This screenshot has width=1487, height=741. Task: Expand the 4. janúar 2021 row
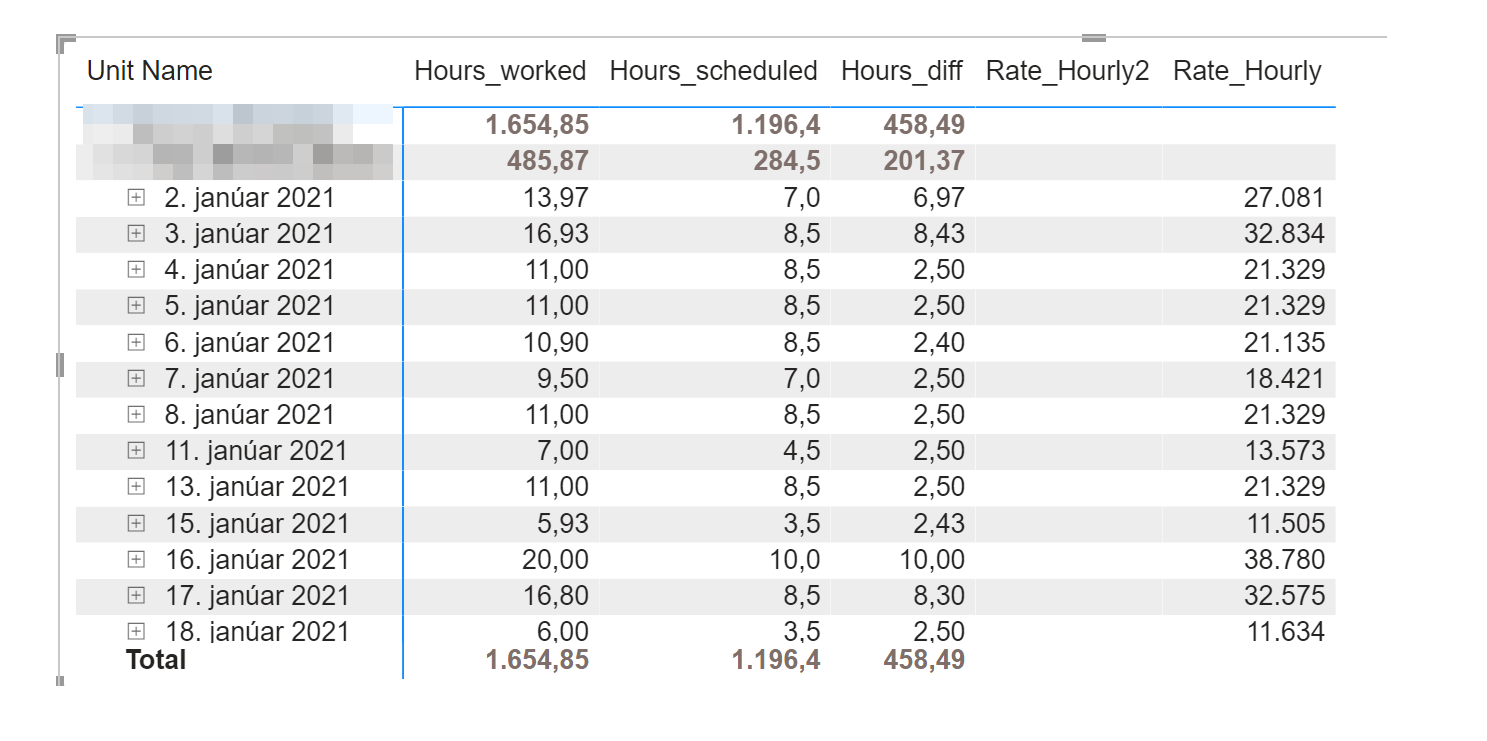click(x=136, y=270)
